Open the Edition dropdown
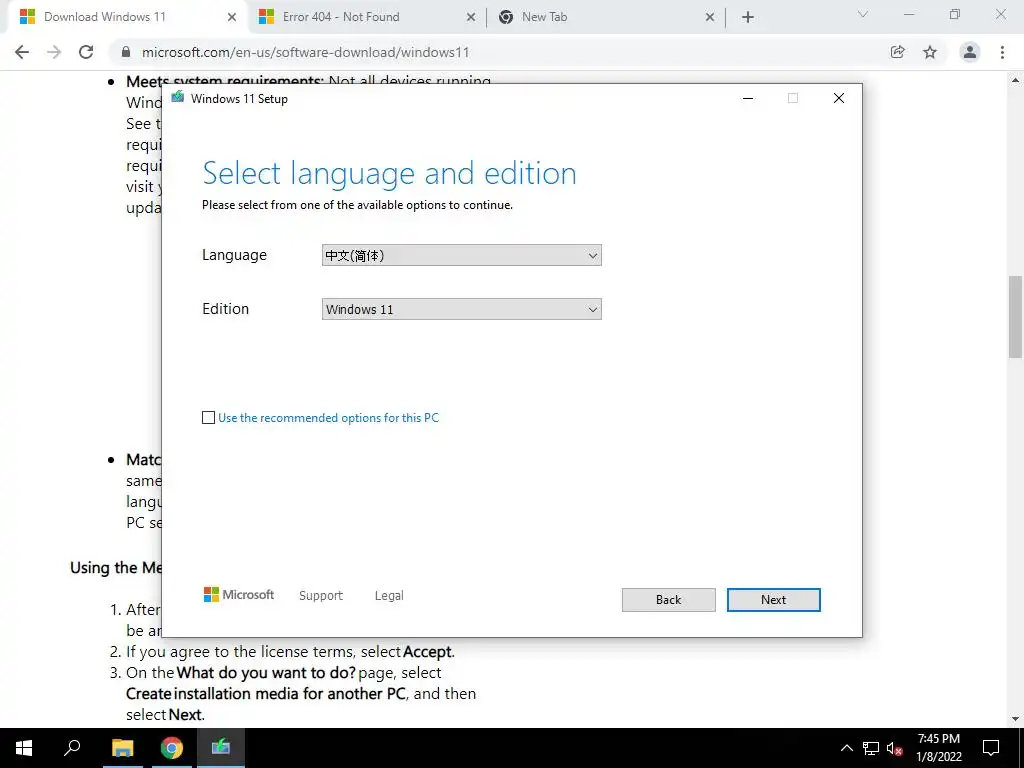 (x=462, y=309)
